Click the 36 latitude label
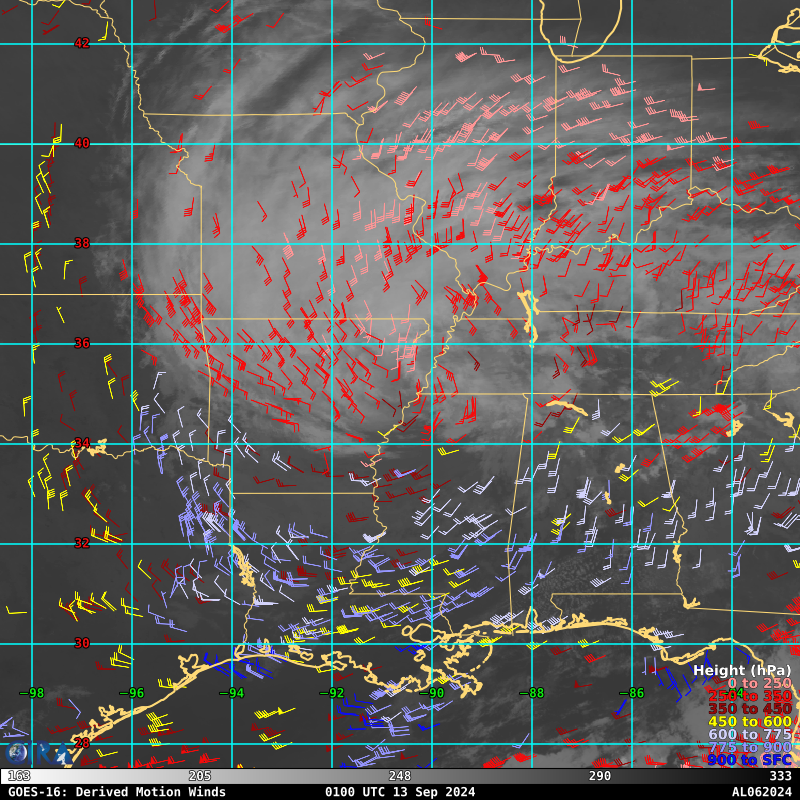 (x=82, y=343)
